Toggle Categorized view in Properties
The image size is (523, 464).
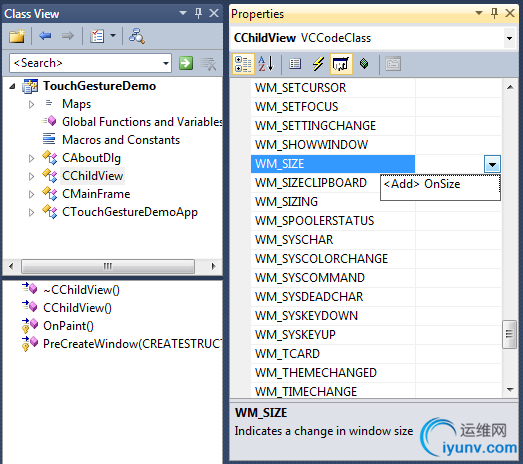click(243, 64)
